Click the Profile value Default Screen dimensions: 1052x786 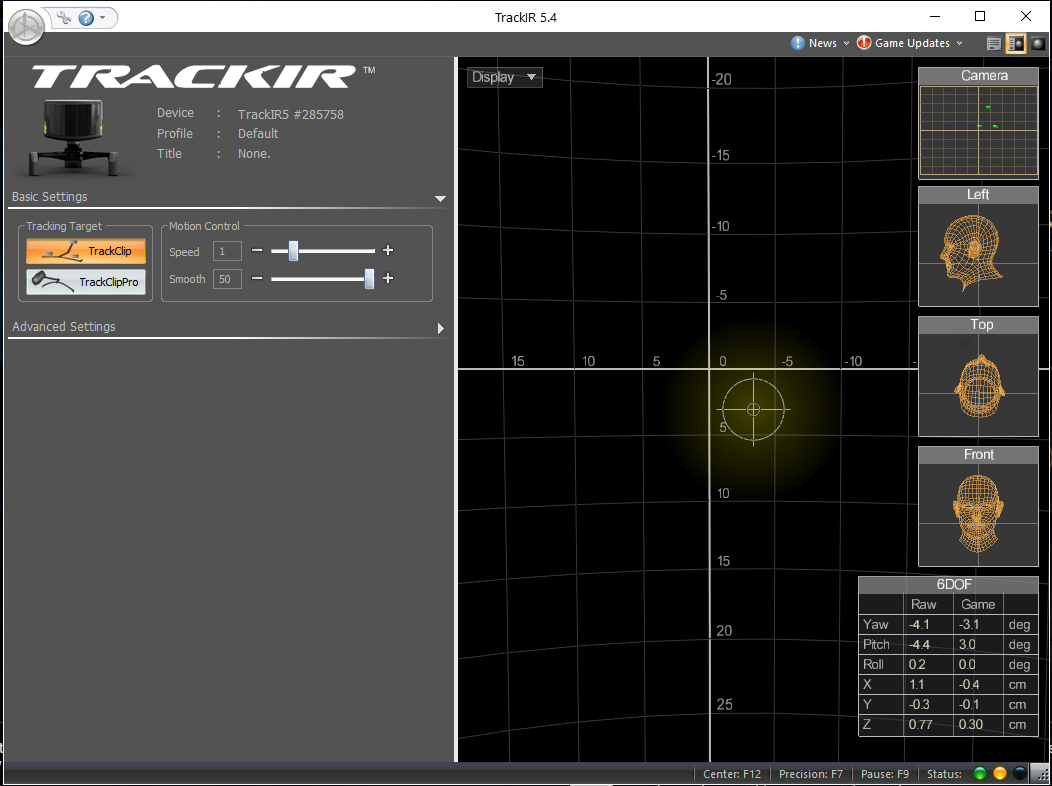pos(258,133)
